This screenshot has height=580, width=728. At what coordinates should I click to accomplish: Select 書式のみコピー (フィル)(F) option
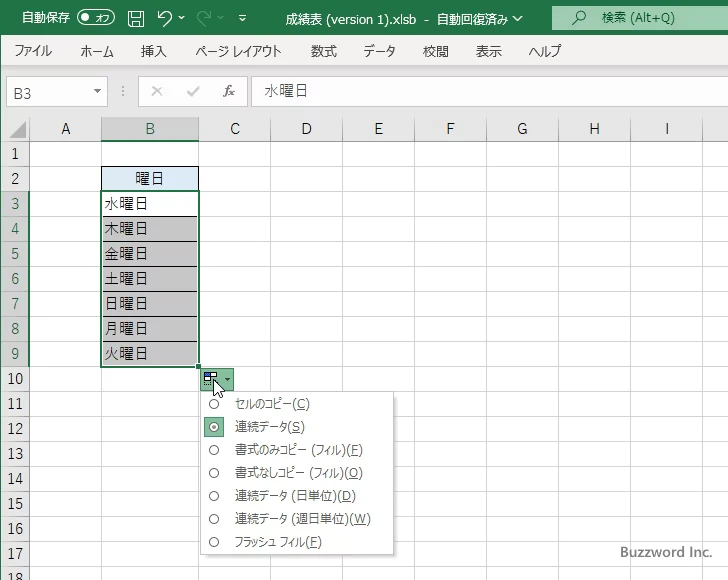[297, 450]
